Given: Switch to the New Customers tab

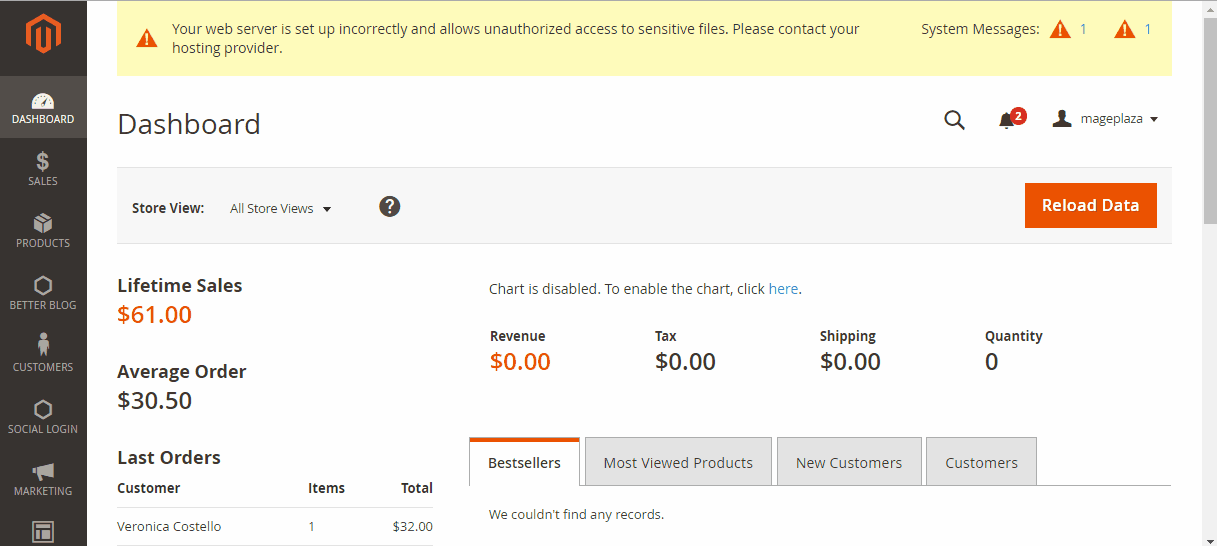Looking at the screenshot, I should click(x=849, y=462).
